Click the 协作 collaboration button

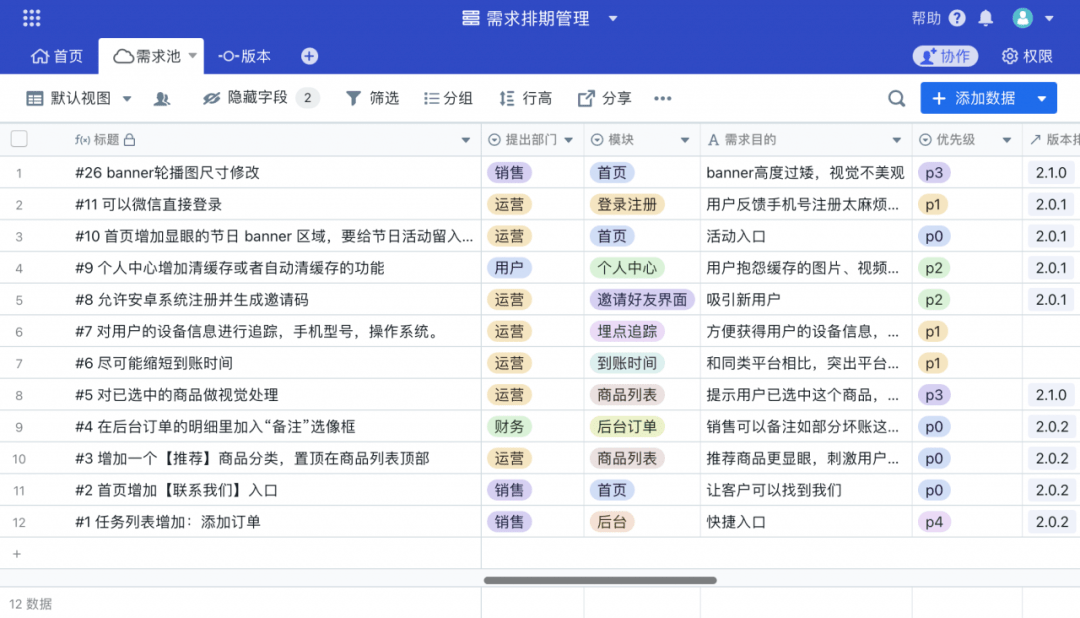[945, 56]
